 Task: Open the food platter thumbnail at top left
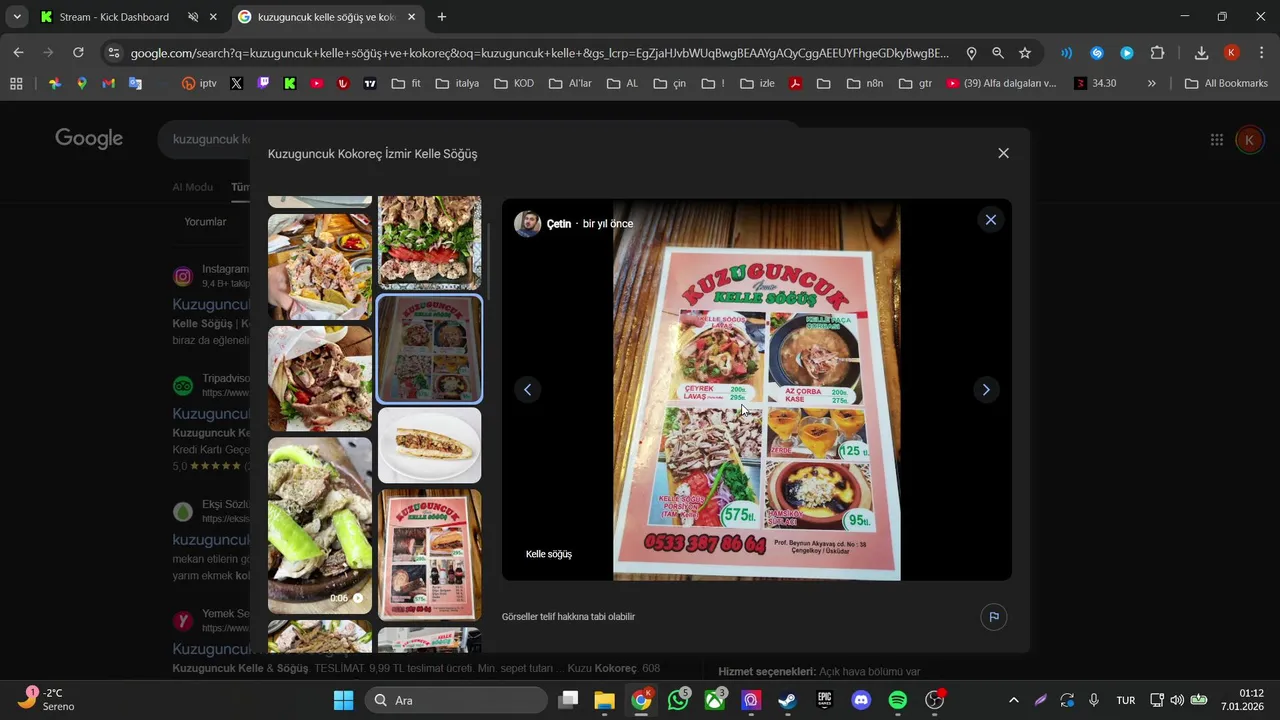click(320, 266)
